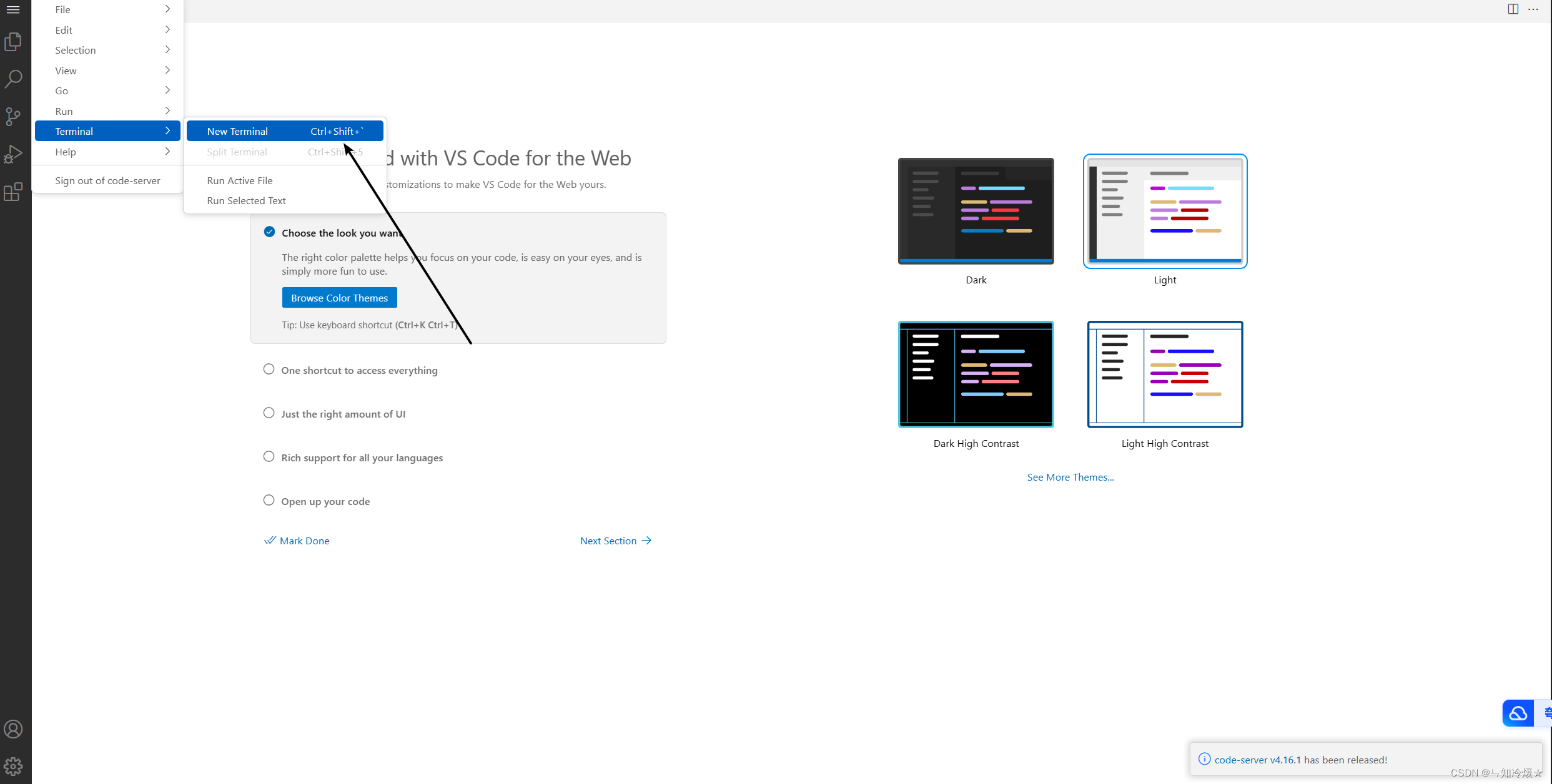Click the Accounts icon in activity bar

click(x=13, y=729)
